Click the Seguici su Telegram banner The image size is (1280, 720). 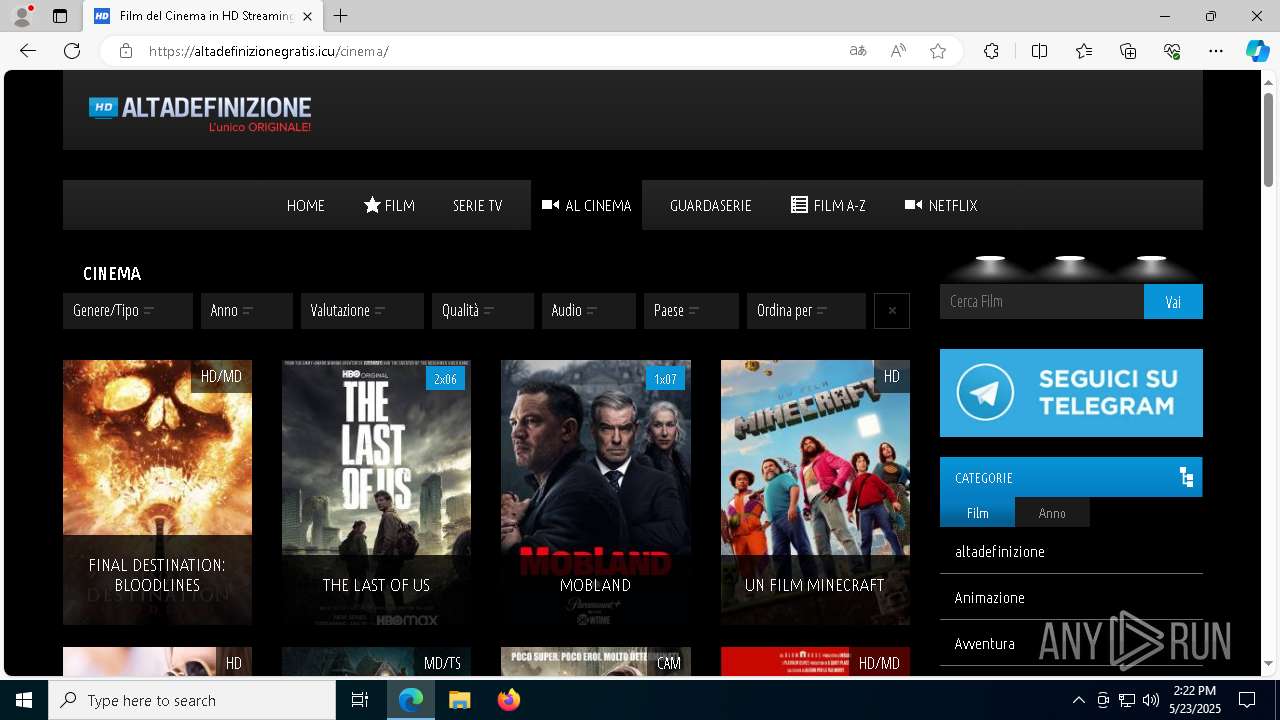(x=1071, y=393)
